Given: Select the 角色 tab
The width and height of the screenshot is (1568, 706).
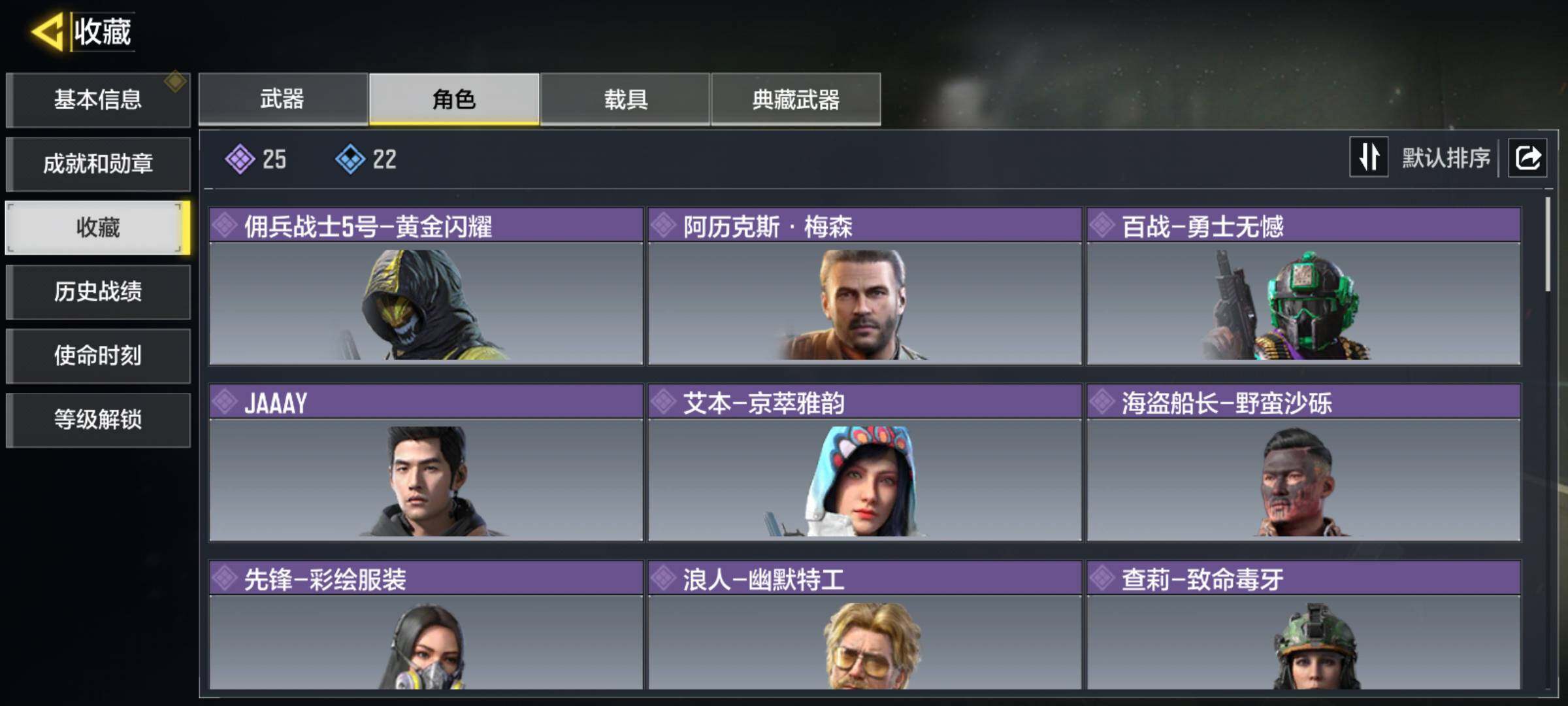Looking at the screenshot, I should [x=454, y=99].
